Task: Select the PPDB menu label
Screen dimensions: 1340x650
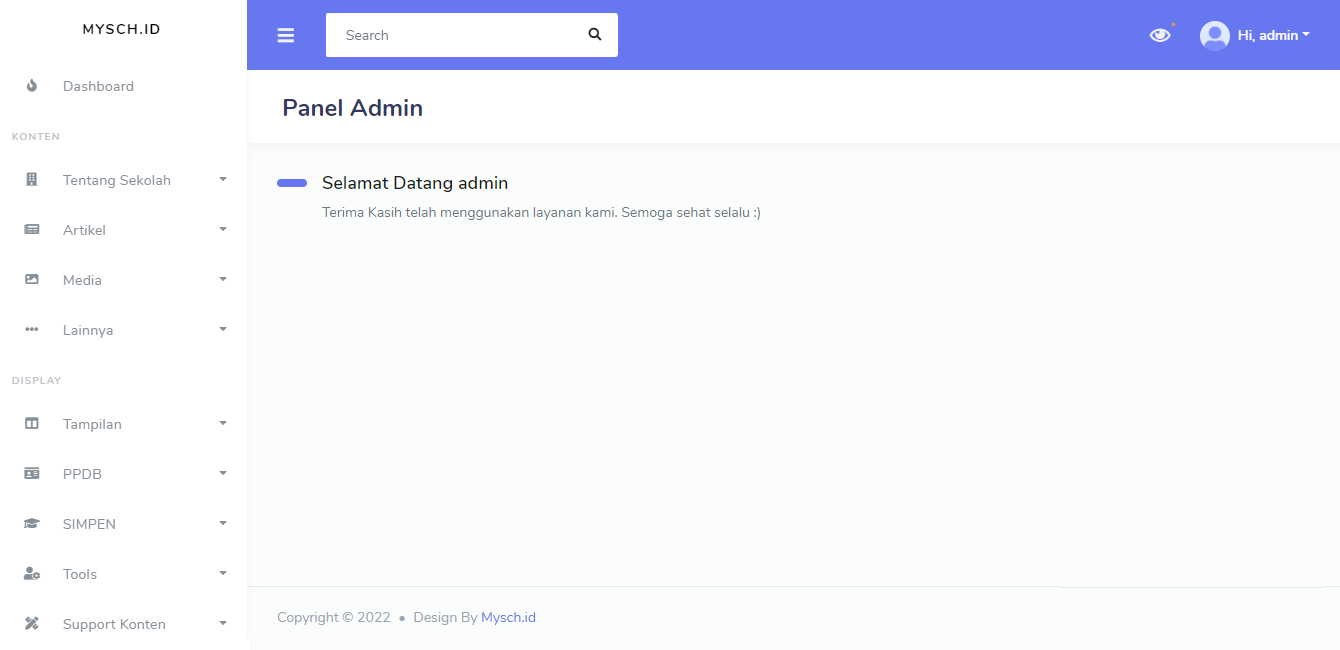Action: coord(82,474)
